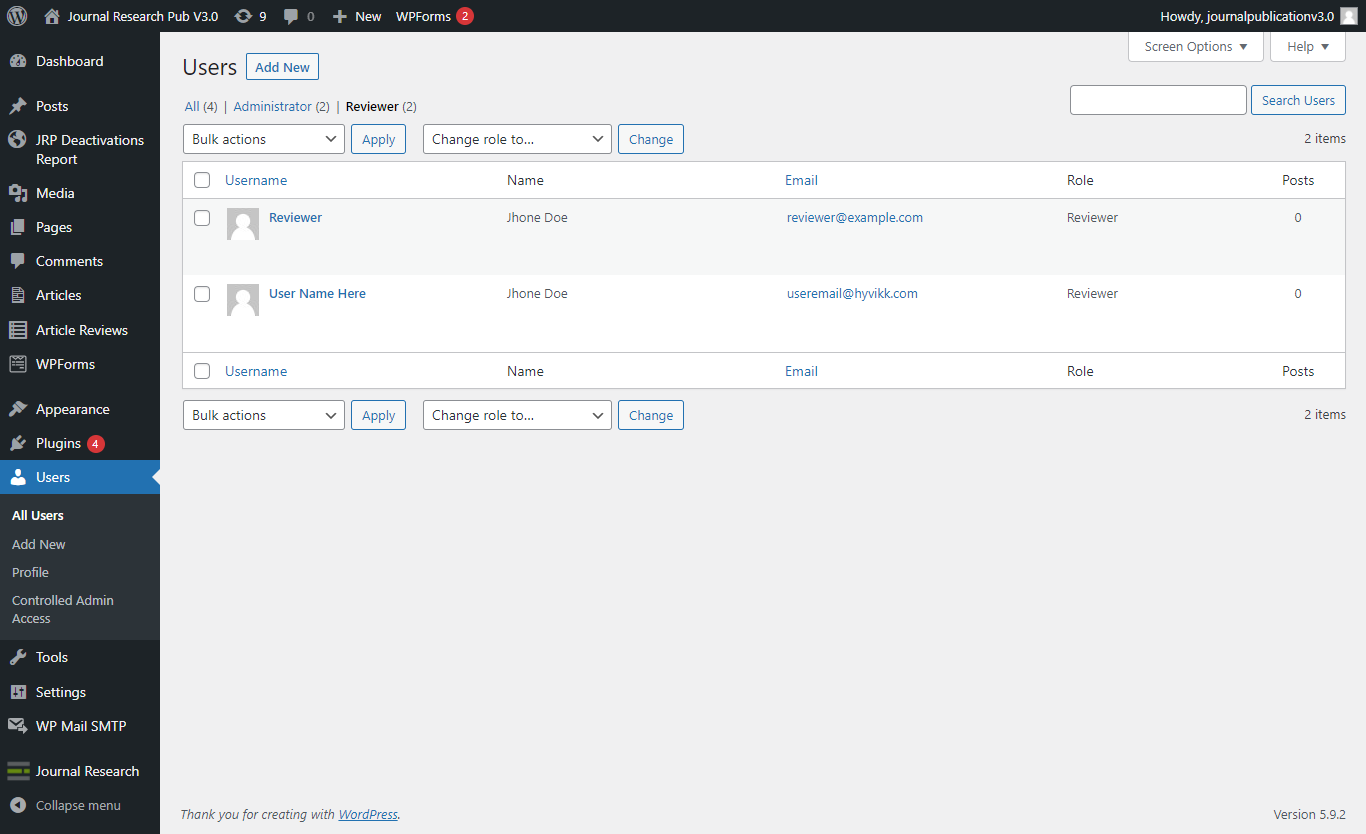Image resolution: width=1366 pixels, height=834 pixels.
Task: Open the bottom Bulk actions dropdown
Action: [x=264, y=415]
